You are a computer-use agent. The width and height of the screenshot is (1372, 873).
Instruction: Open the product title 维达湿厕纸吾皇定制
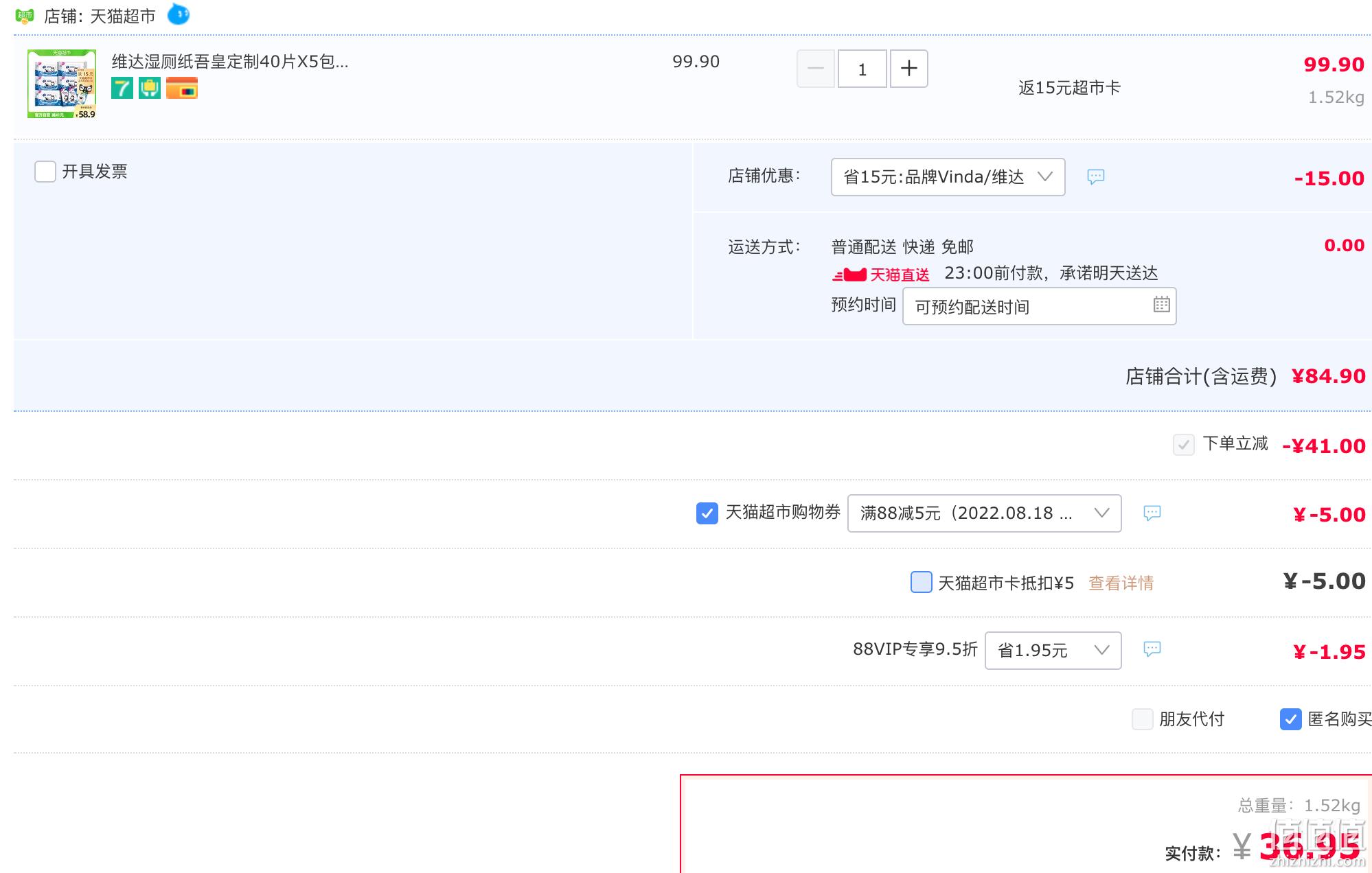230,62
